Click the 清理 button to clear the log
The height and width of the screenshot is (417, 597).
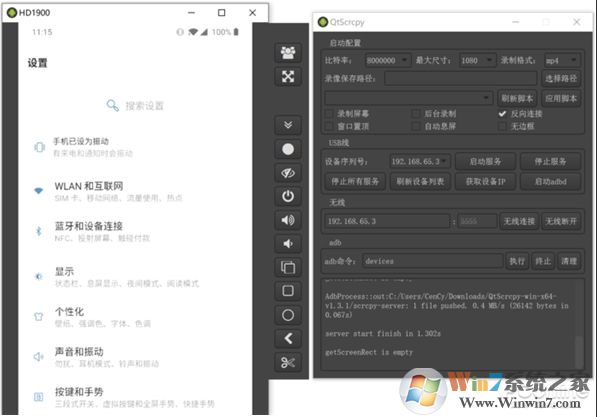click(x=569, y=261)
